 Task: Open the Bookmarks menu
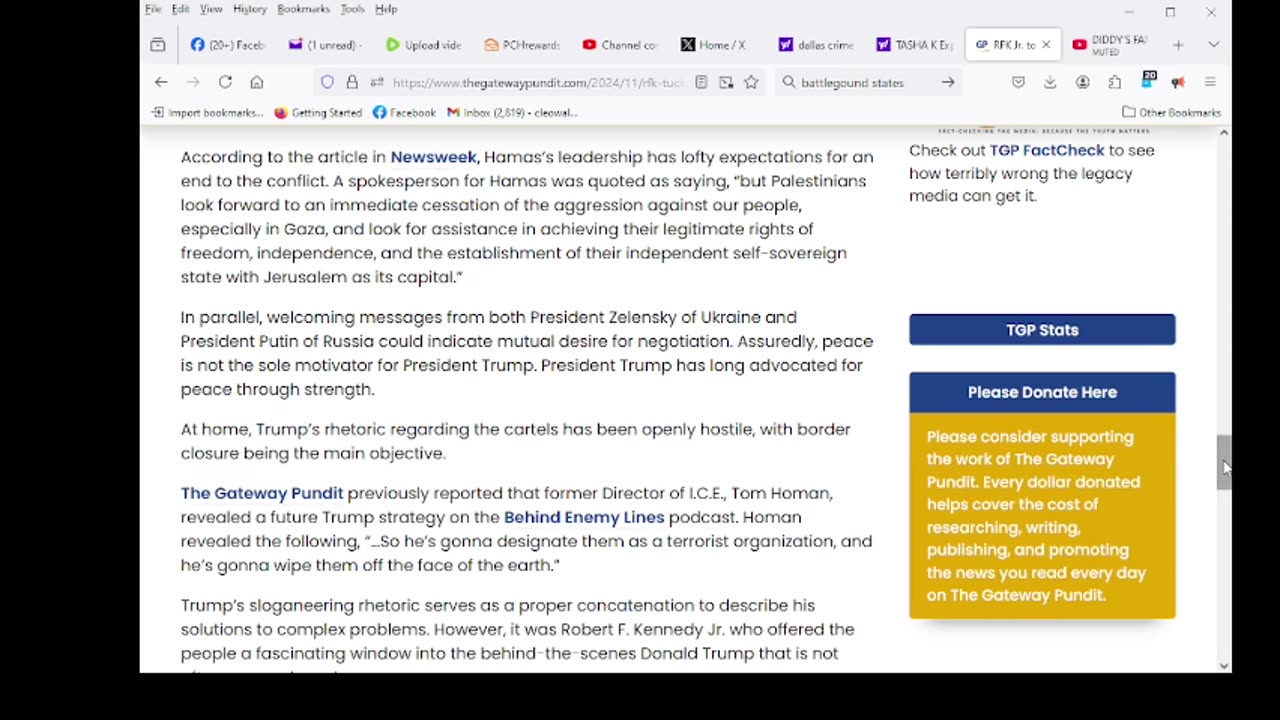(x=303, y=9)
